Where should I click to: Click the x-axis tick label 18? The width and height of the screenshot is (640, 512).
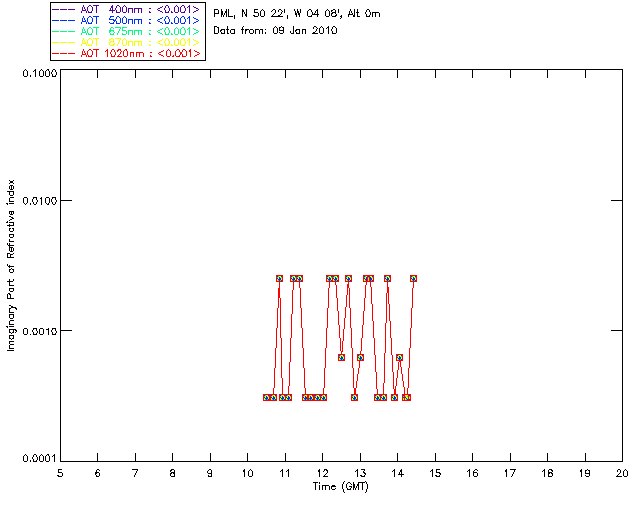coord(547,473)
